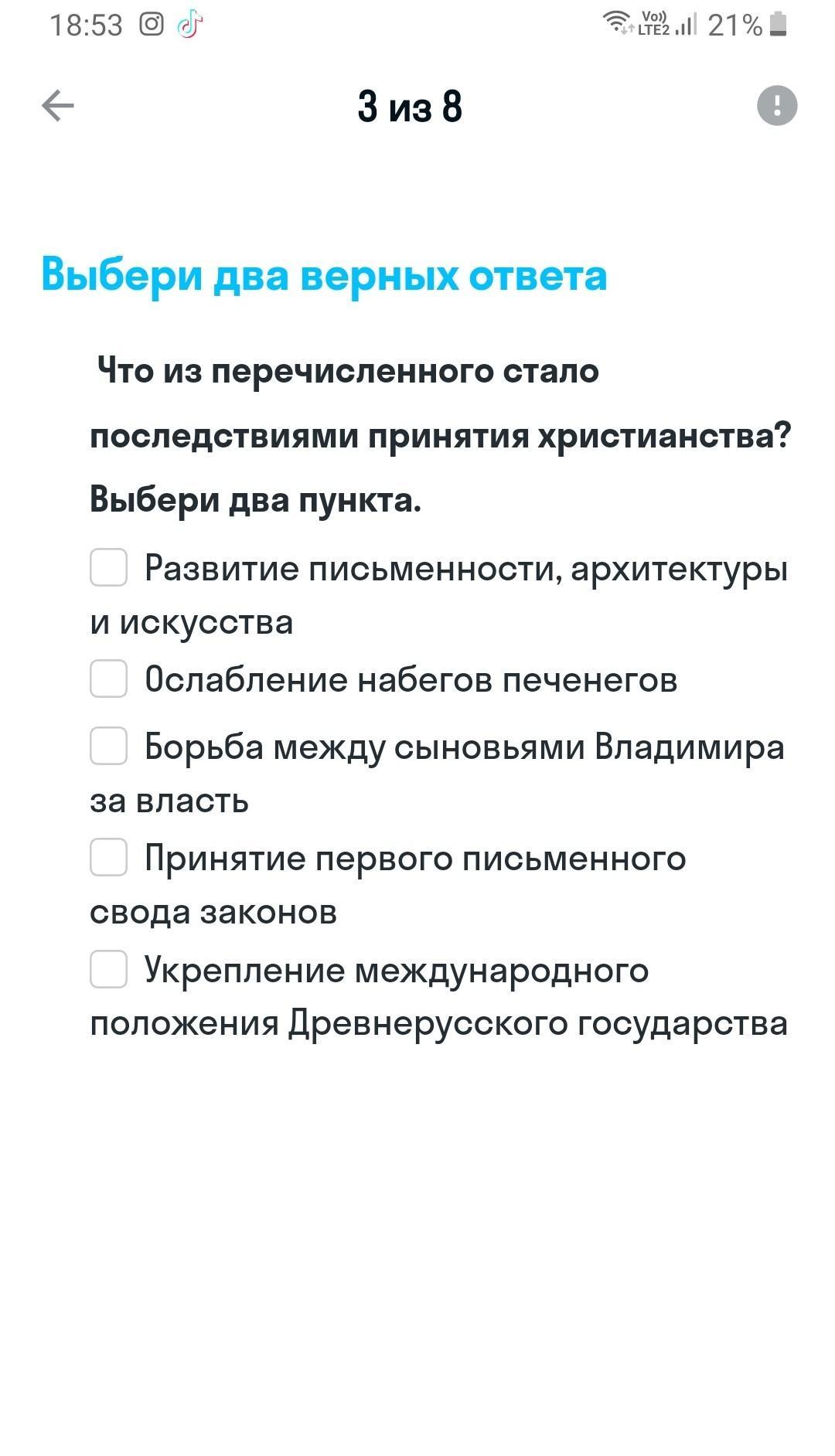Tap the 18:53 clock in status bar
The image size is (835, 1456).
[x=86, y=26]
